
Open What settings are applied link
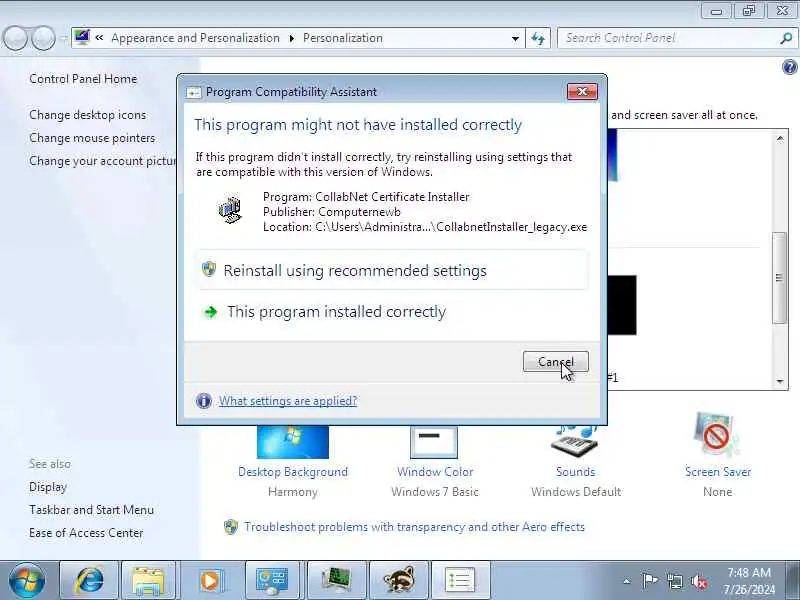click(288, 401)
